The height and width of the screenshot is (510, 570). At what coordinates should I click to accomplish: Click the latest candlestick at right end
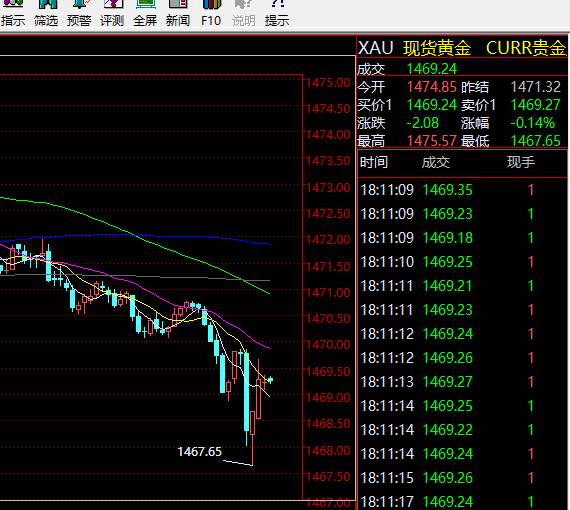[x=270, y=380]
